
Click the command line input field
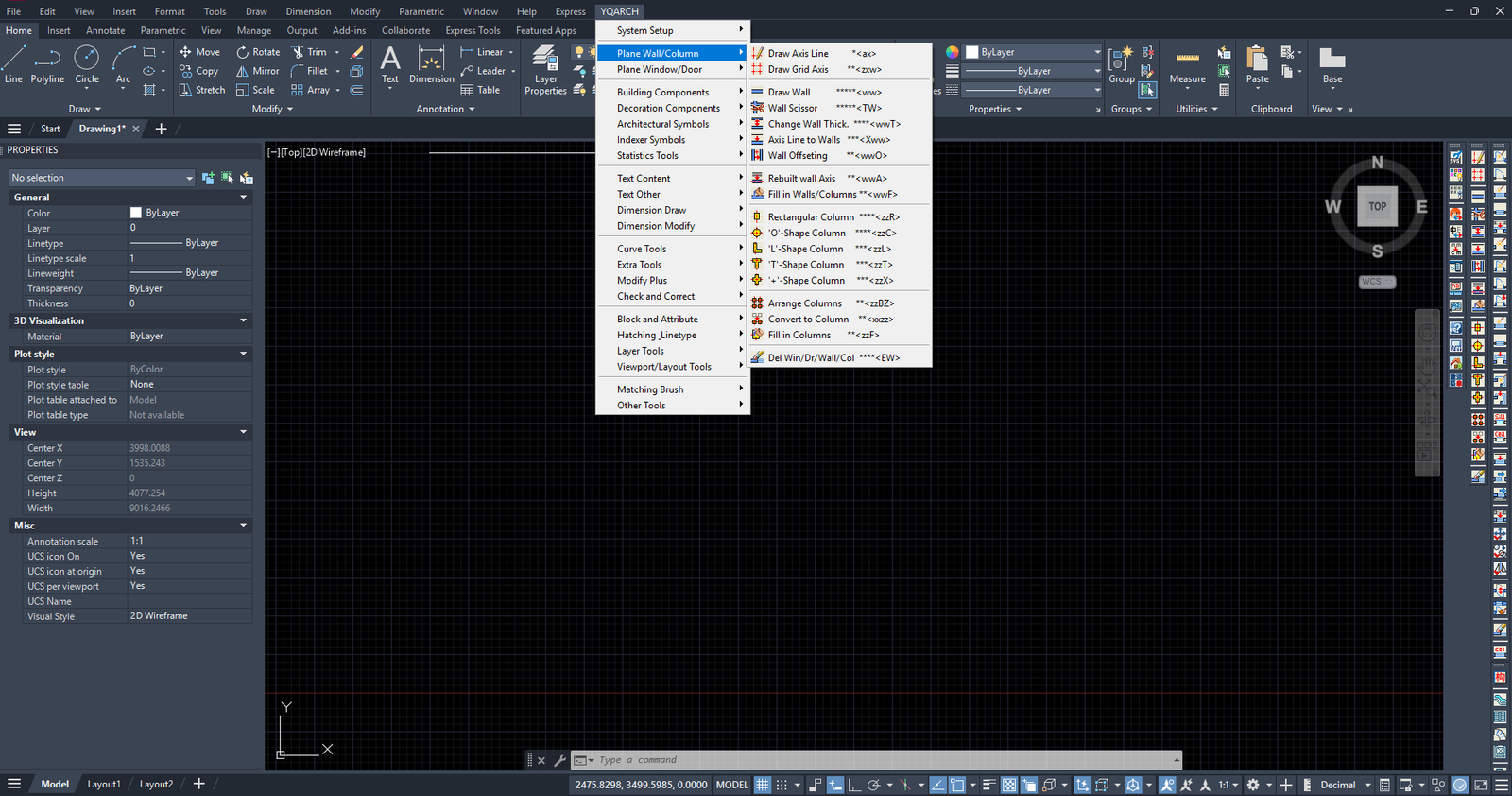[879, 760]
